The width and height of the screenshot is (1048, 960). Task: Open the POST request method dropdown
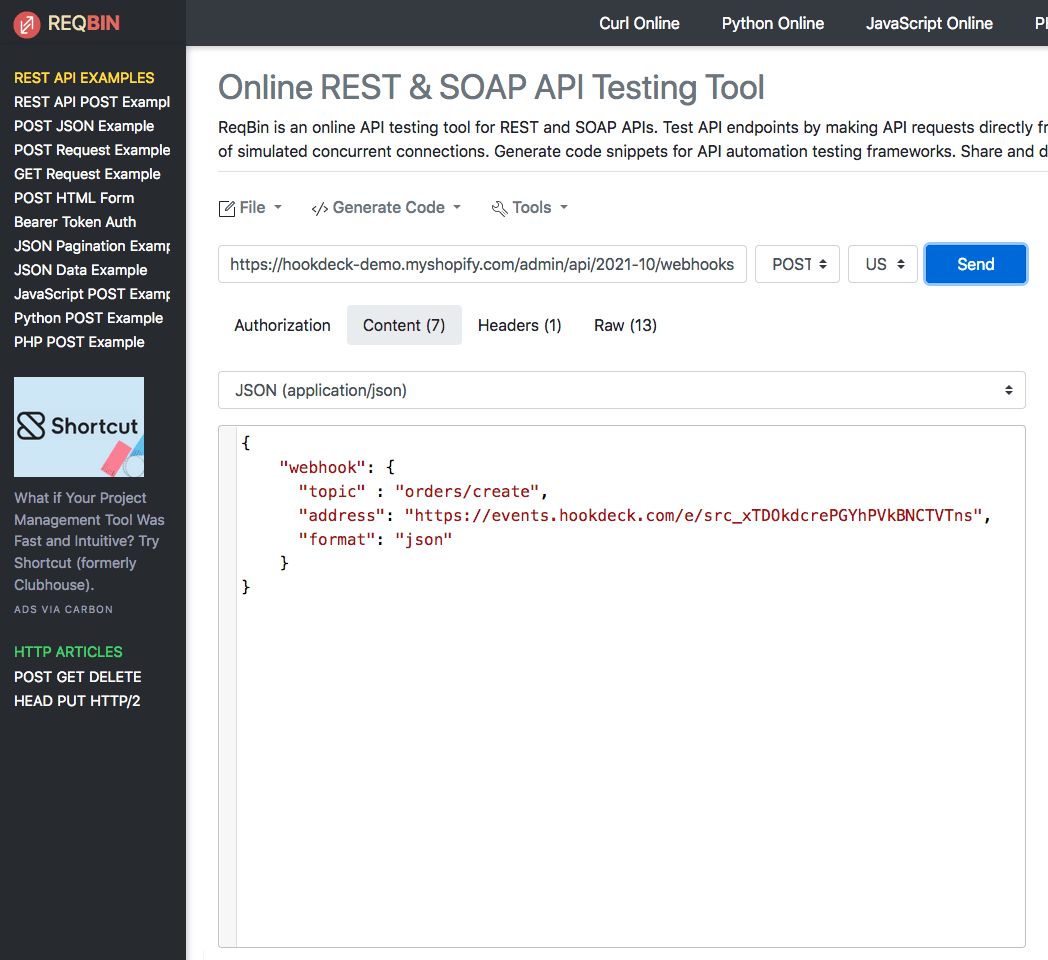pyautogui.click(x=797, y=263)
